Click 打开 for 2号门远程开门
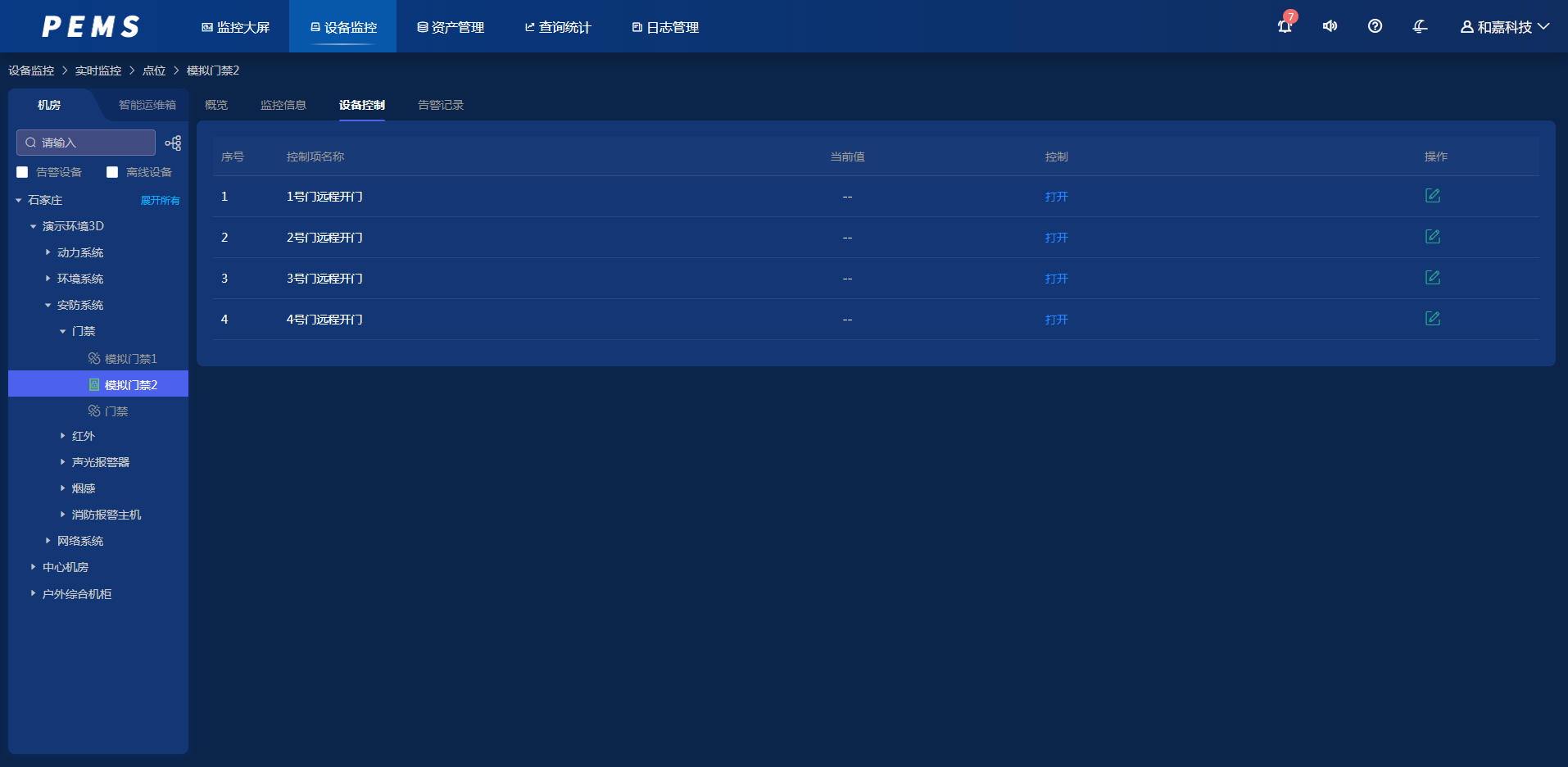The image size is (1568, 767). (x=1056, y=238)
